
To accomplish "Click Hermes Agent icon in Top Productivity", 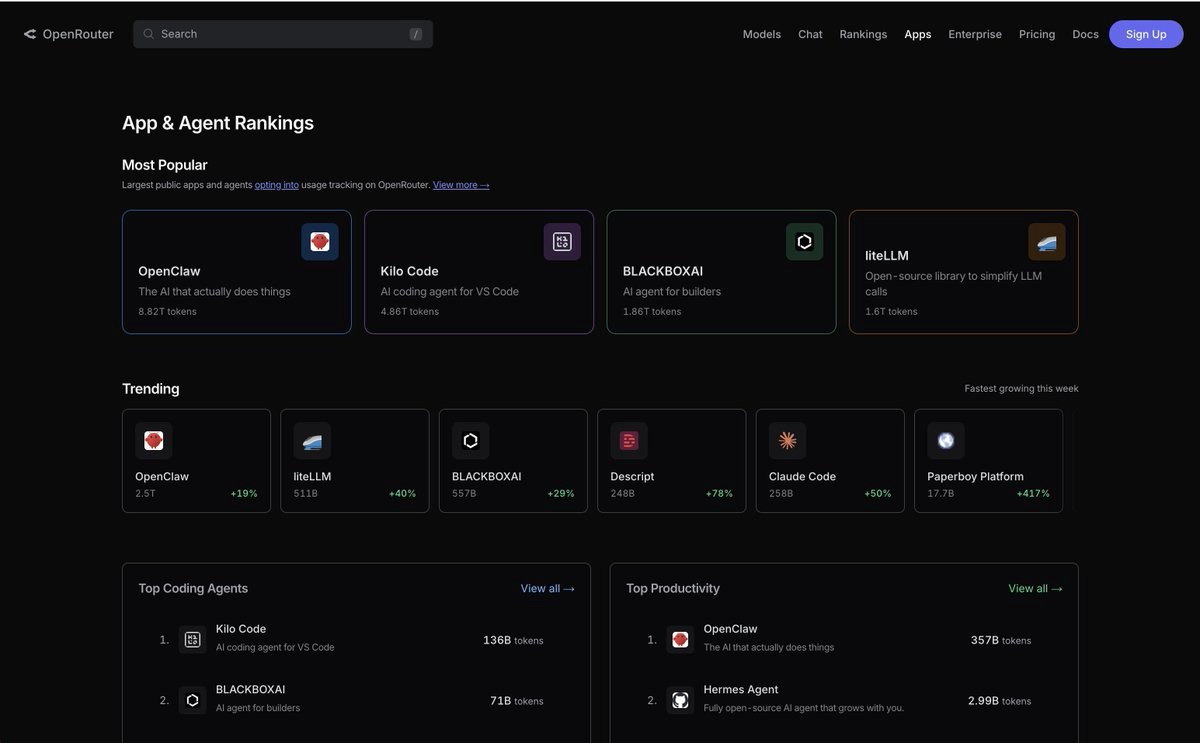I will [x=681, y=700].
